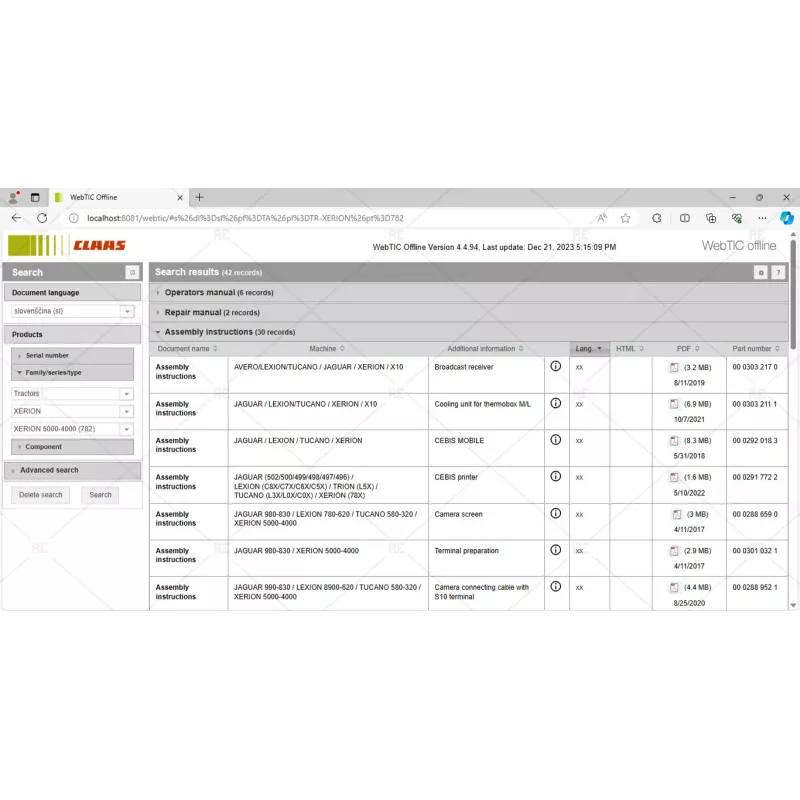Open the document language dropdown
Image resolution: width=800 pixels, height=800 pixels.
click(127, 312)
